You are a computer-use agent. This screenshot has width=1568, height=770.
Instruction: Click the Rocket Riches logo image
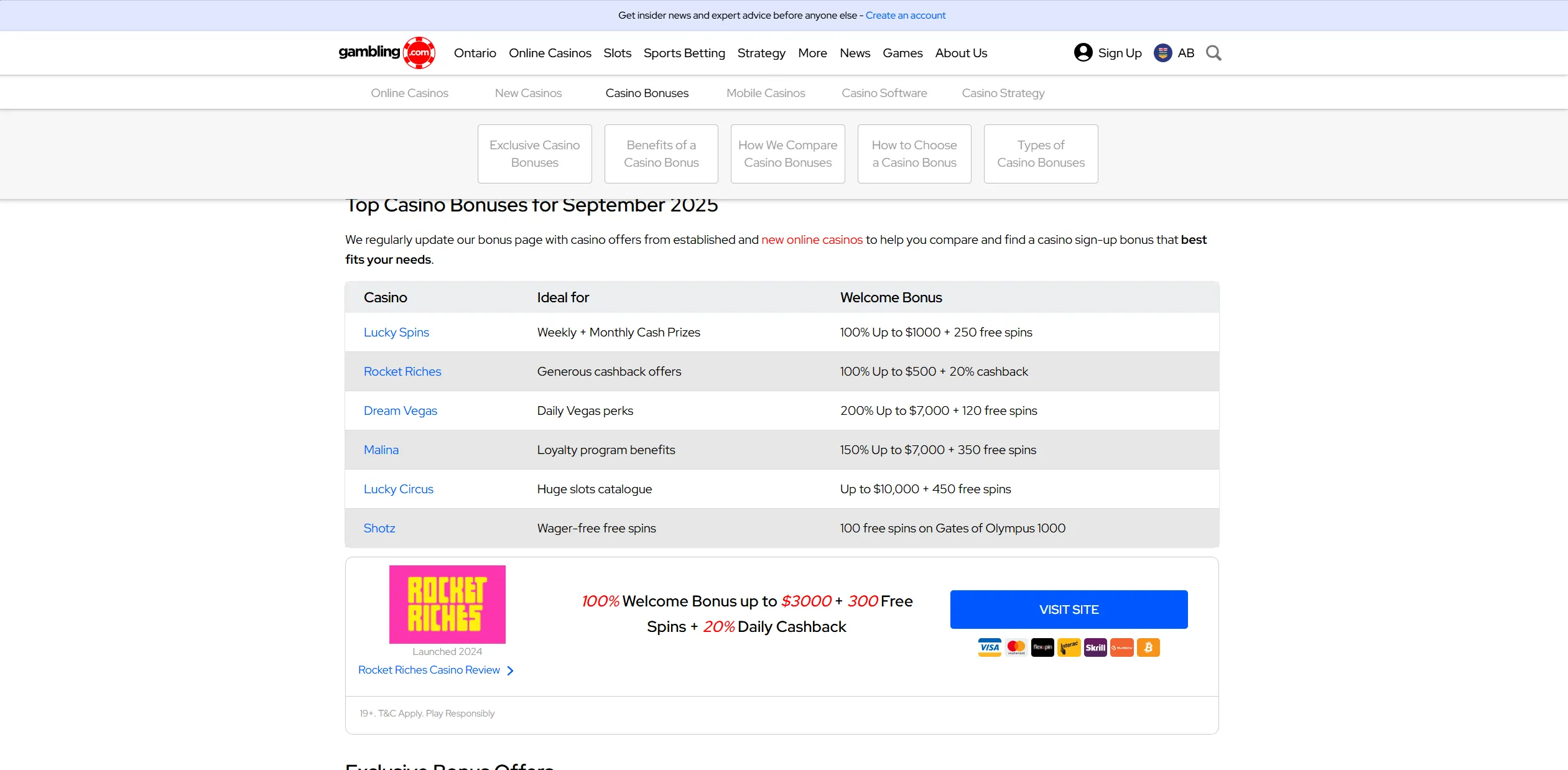pyautogui.click(x=447, y=605)
